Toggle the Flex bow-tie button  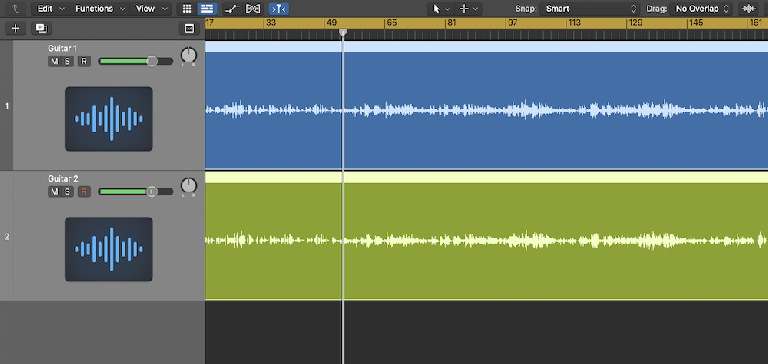click(x=254, y=8)
